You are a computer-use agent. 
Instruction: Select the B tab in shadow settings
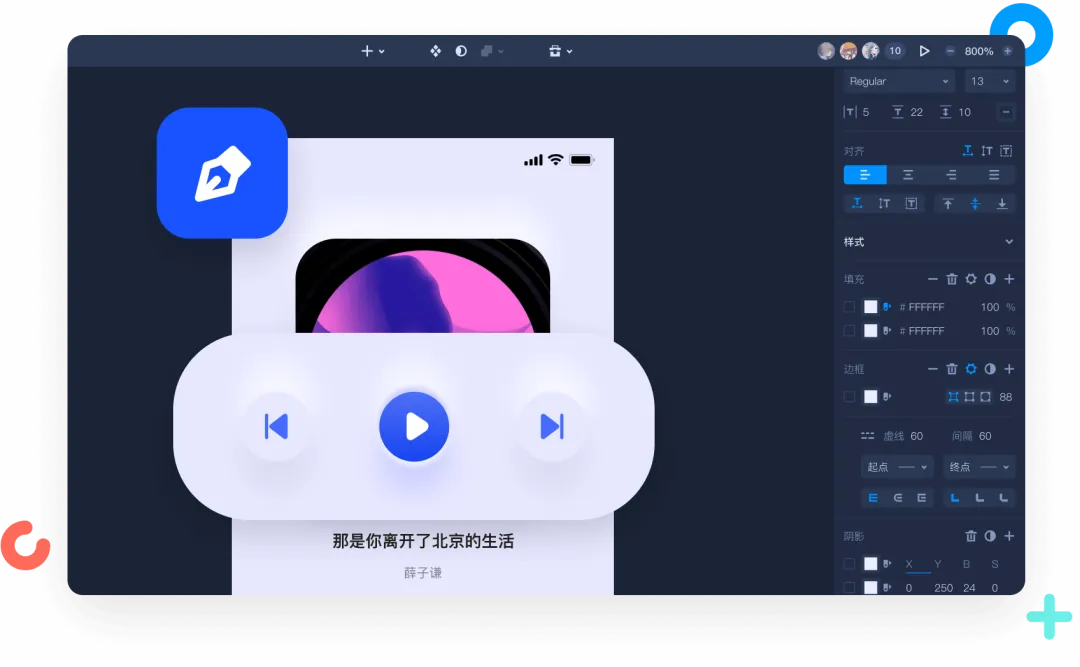click(x=966, y=564)
